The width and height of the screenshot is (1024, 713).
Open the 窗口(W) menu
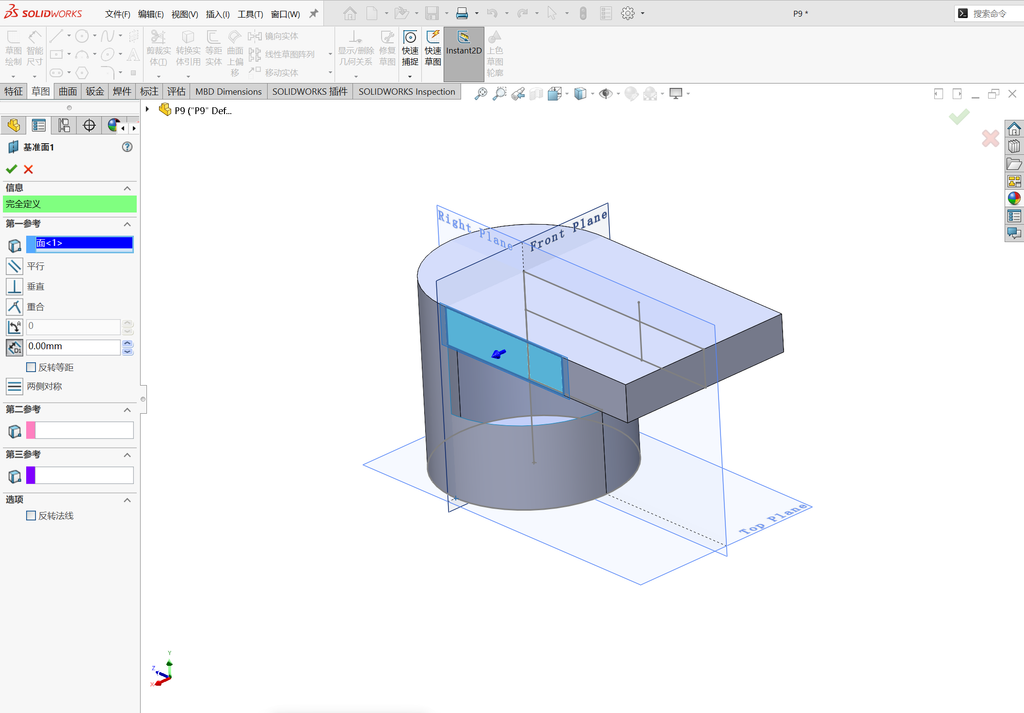[285, 14]
